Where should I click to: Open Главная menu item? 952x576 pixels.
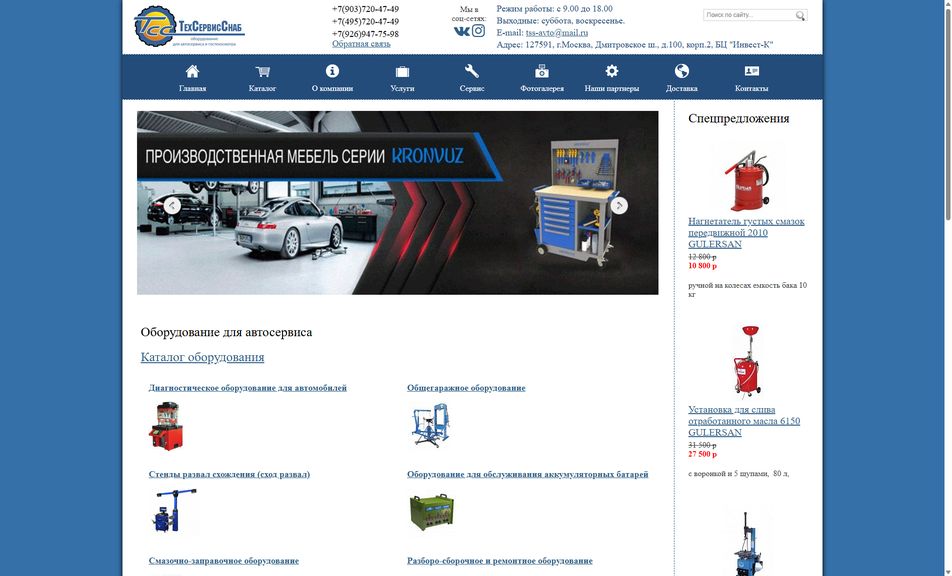[192, 88]
